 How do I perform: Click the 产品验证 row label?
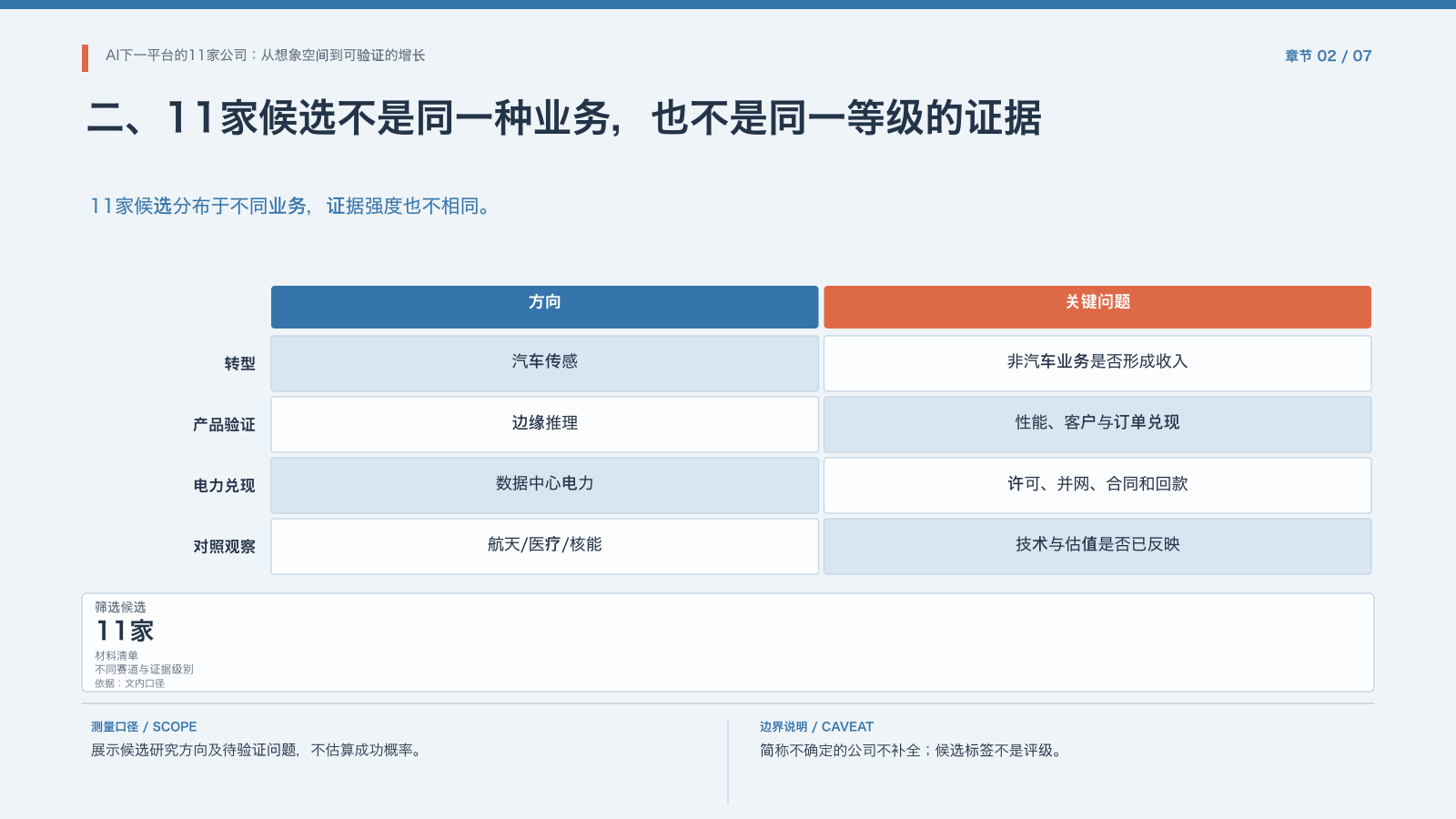pos(224,424)
